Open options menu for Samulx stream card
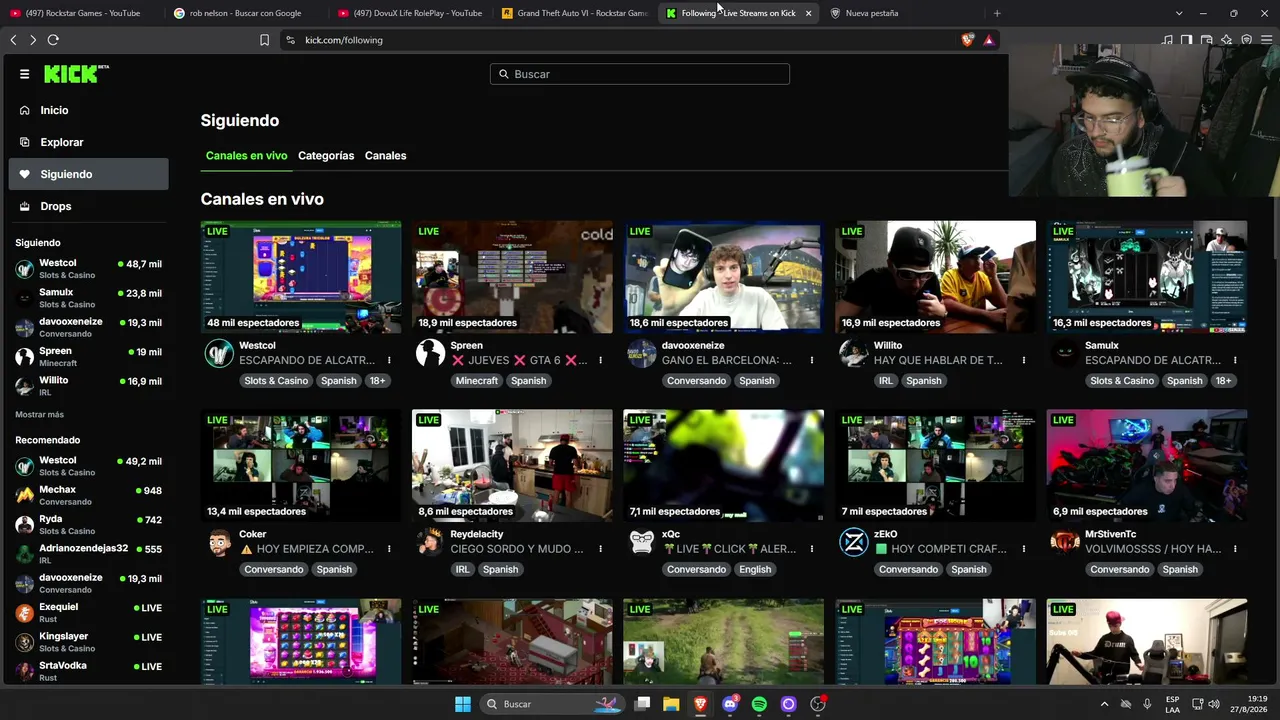The width and height of the screenshot is (1280, 720). tap(1235, 360)
